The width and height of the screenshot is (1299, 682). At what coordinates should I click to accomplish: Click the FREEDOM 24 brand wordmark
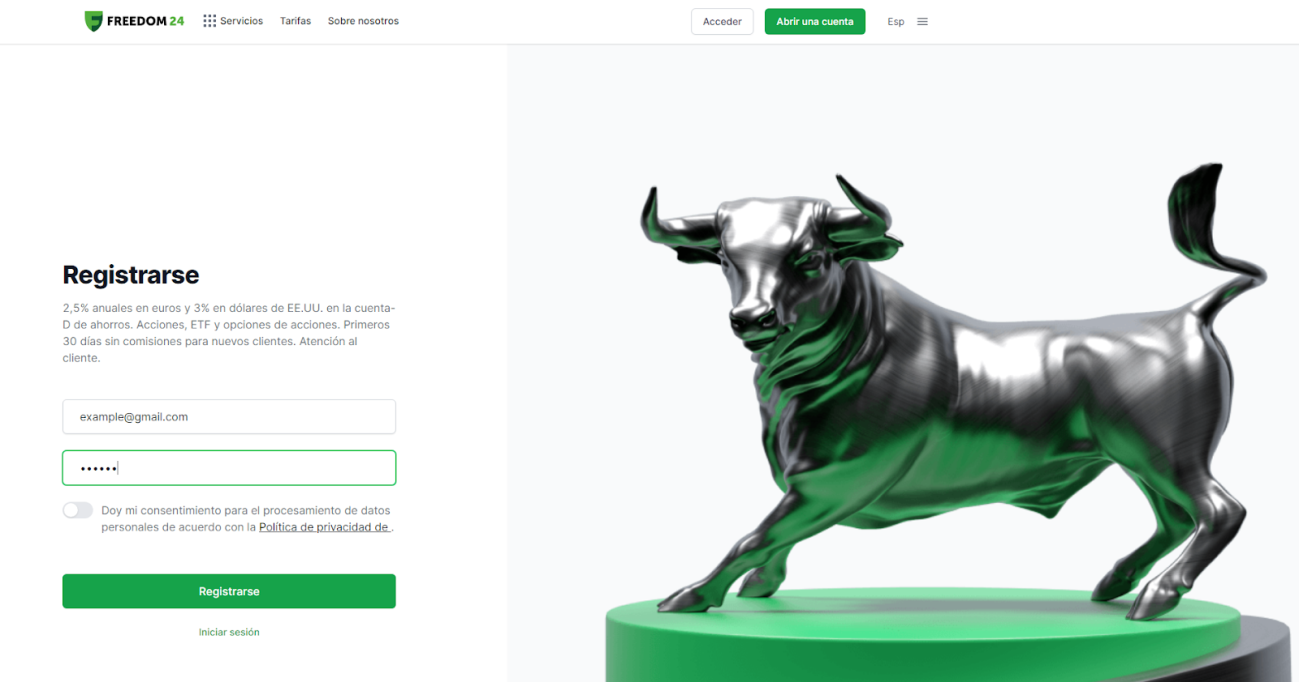click(146, 21)
